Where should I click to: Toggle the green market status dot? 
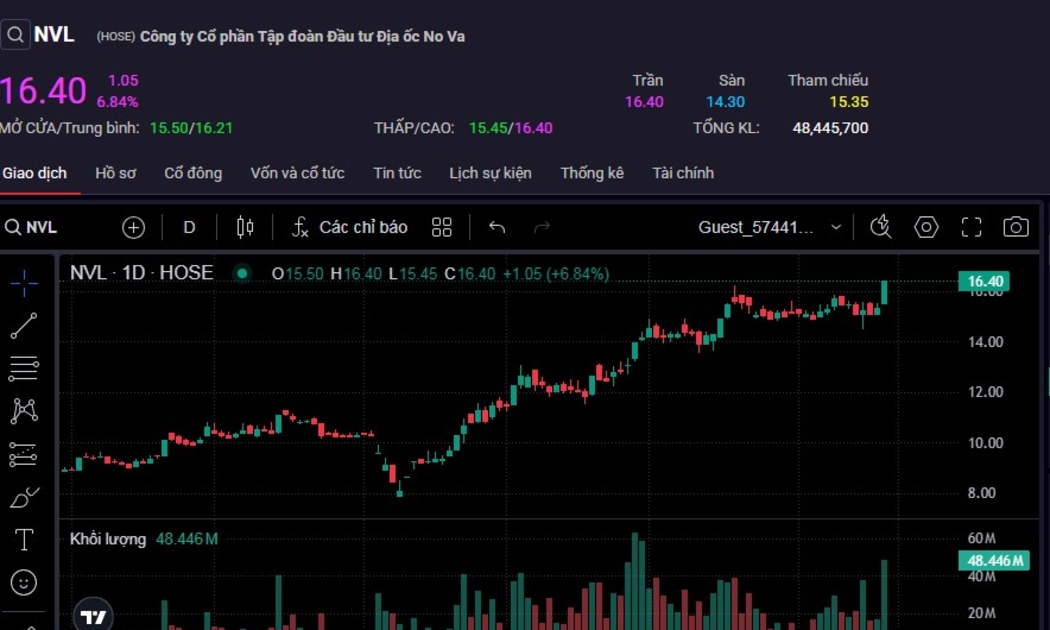pos(242,273)
